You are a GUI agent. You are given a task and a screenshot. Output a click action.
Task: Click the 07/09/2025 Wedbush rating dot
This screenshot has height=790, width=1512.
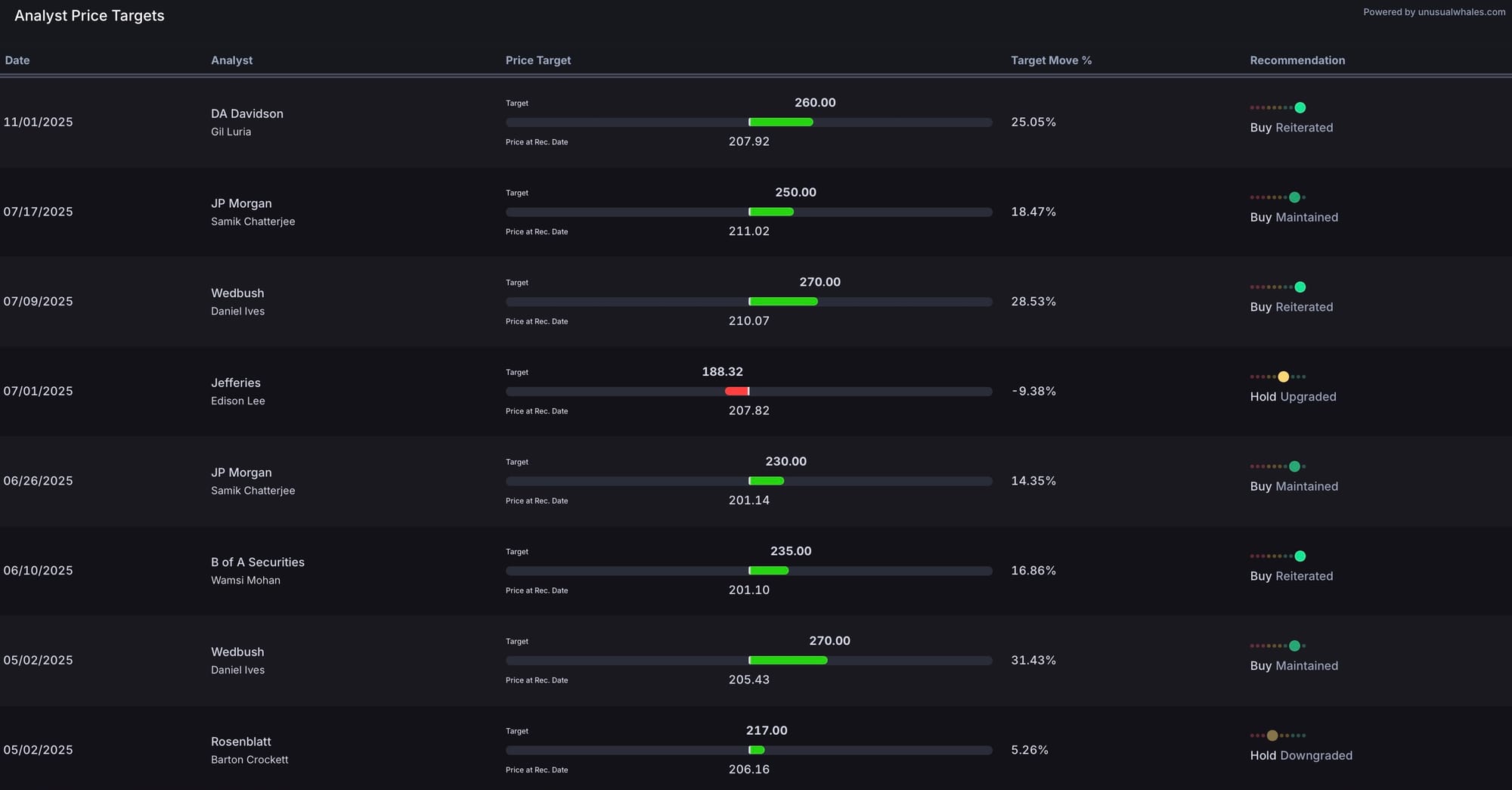tap(1300, 287)
